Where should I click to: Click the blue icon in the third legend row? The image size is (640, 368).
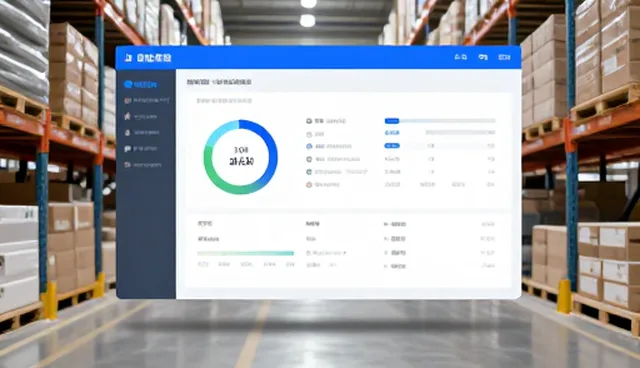[x=309, y=146]
